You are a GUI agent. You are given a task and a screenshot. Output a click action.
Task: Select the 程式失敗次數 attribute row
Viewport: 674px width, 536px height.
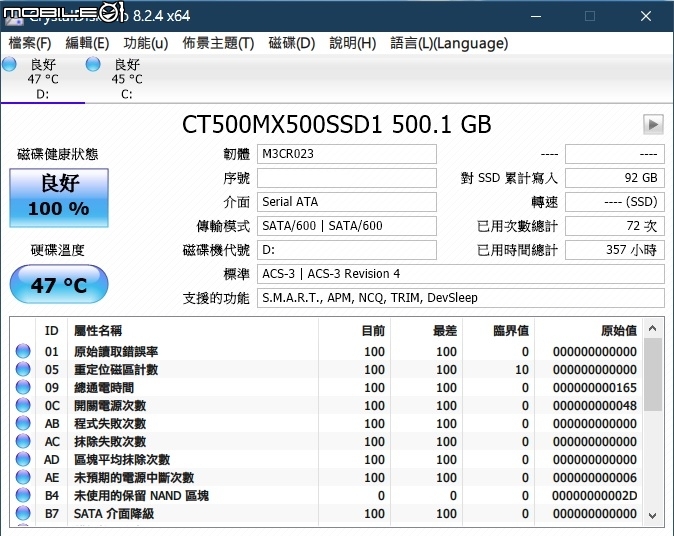tap(327, 423)
